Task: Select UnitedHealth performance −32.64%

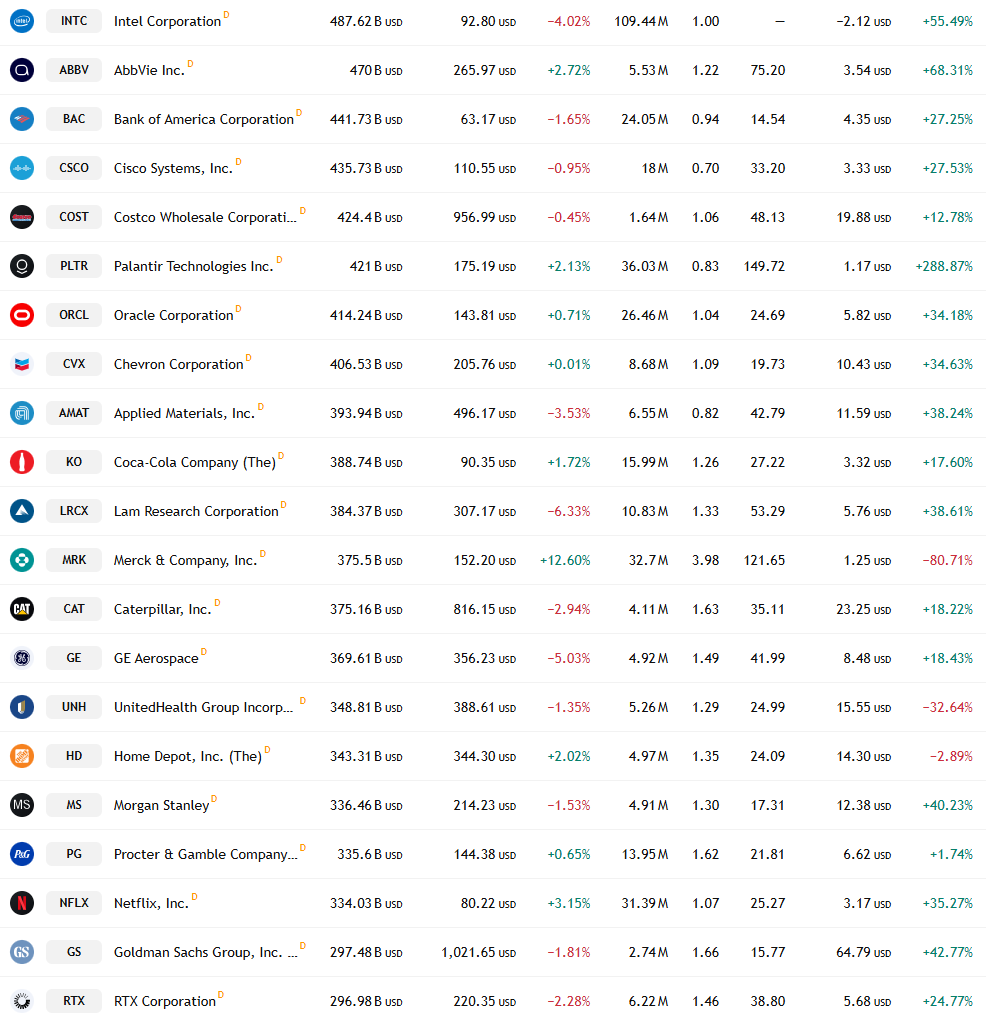Action: (x=947, y=707)
